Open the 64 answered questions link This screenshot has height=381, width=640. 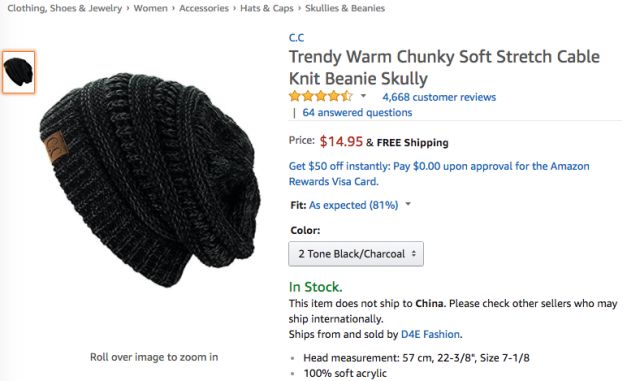coord(357,112)
